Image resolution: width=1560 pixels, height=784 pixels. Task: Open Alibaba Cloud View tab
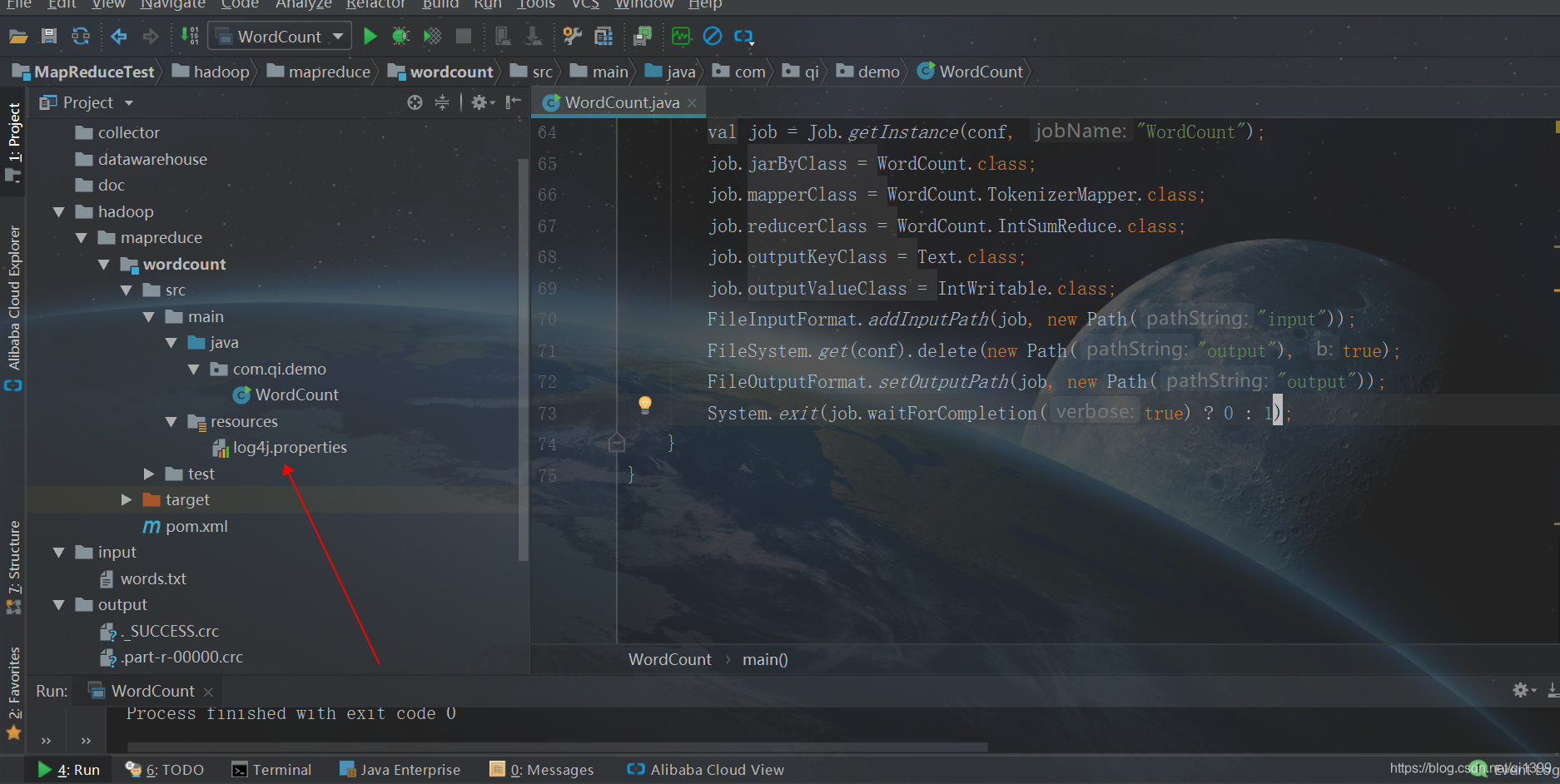pyautogui.click(x=705, y=770)
